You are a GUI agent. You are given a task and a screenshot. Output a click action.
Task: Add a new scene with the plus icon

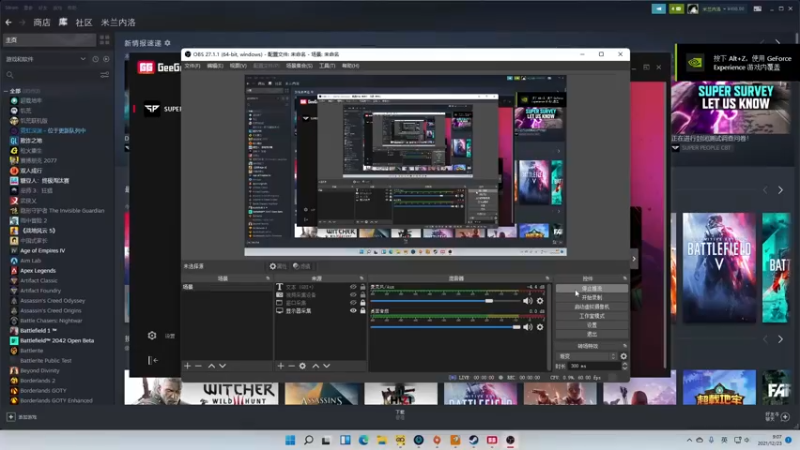187,366
